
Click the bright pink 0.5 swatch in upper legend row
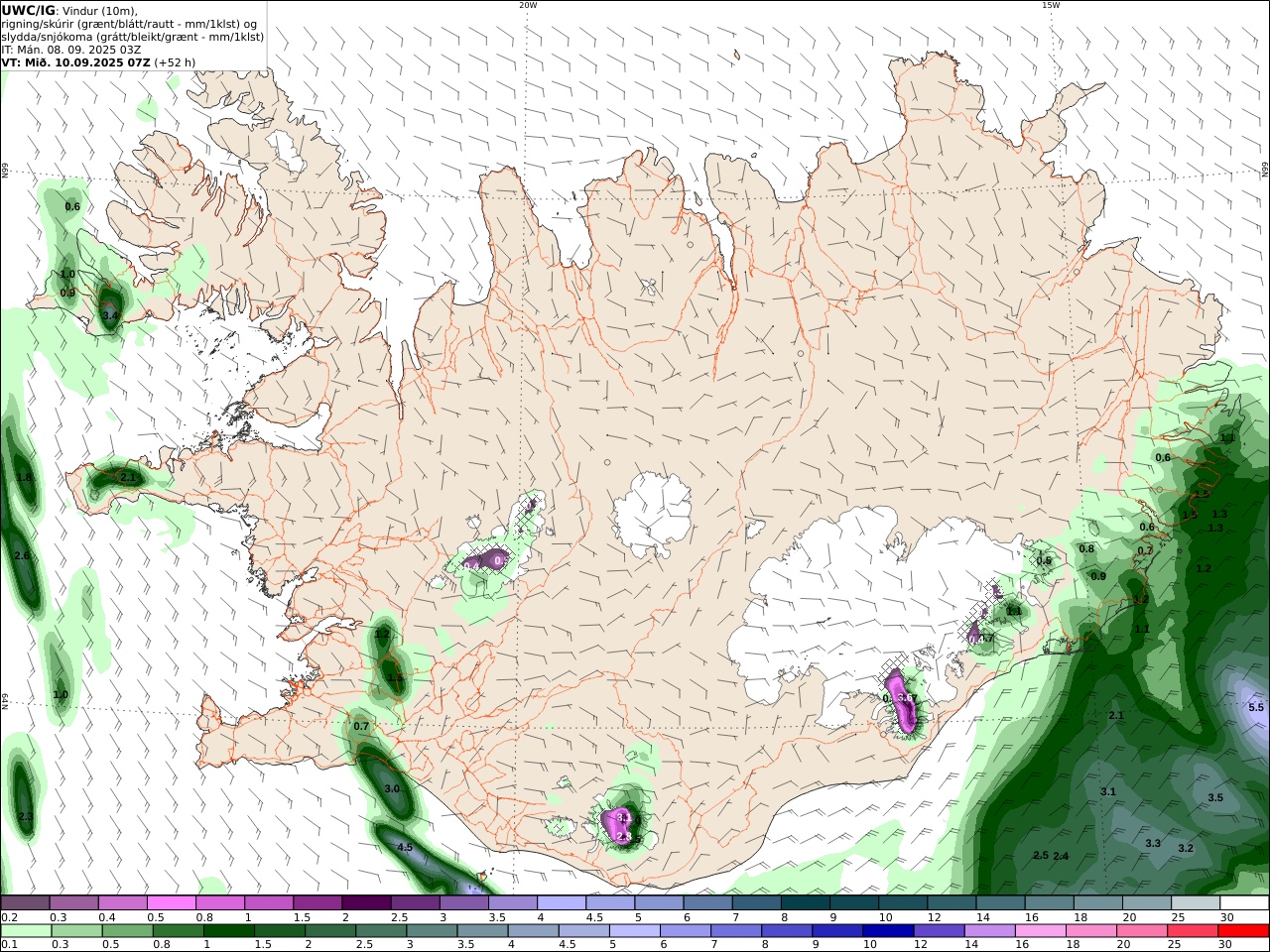click(171, 902)
